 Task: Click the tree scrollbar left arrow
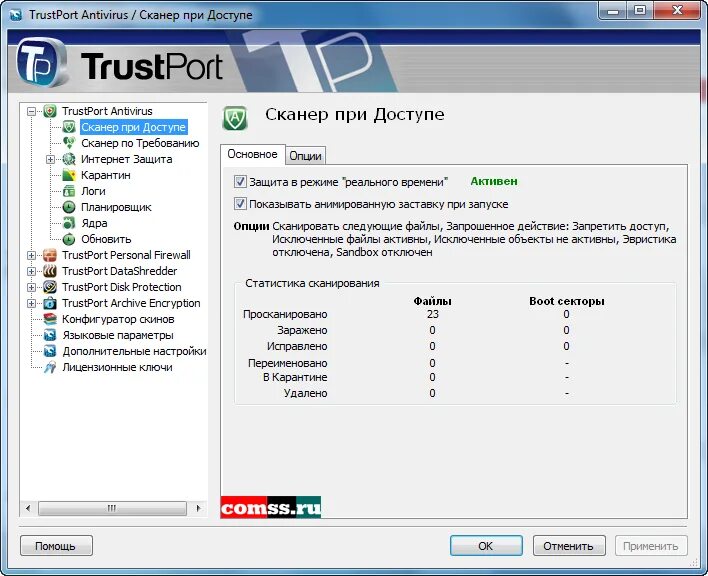click(28, 508)
